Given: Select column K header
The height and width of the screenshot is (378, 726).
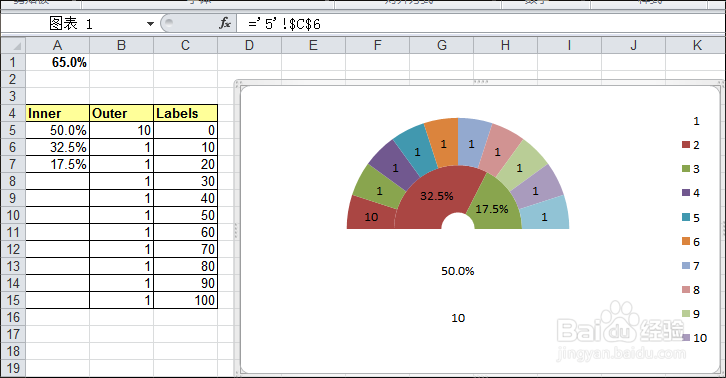Looking at the screenshot, I should 697,45.
